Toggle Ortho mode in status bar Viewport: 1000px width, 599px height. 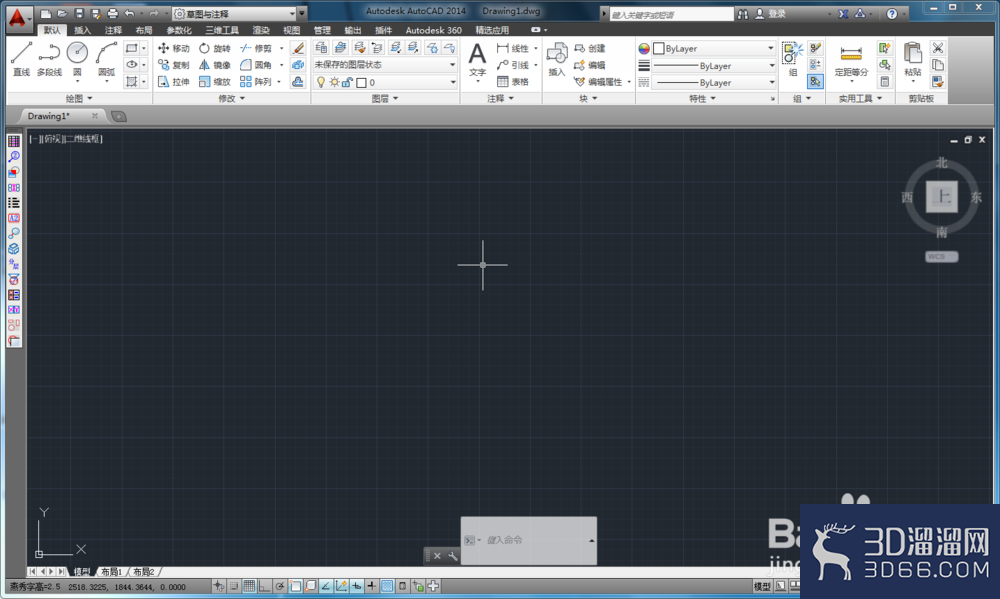click(x=264, y=586)
